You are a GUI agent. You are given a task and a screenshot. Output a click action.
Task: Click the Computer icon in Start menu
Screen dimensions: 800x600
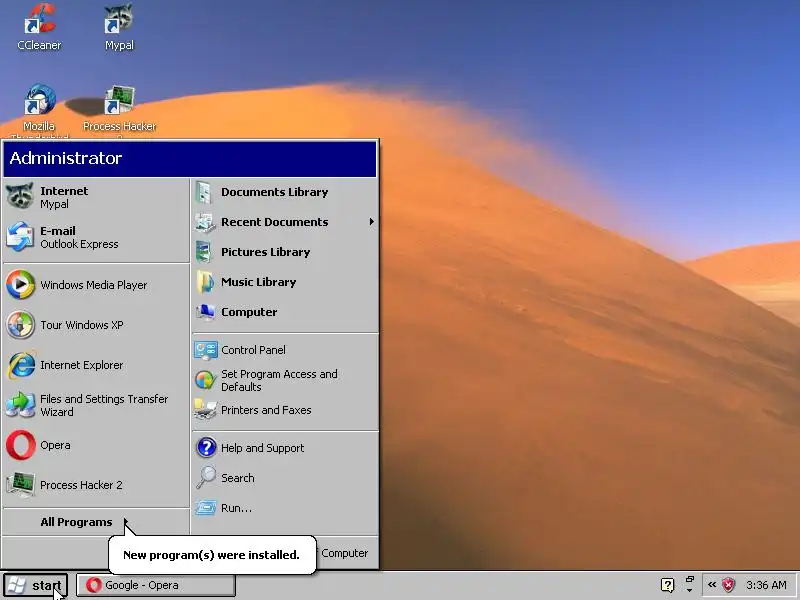pos(205,312)
